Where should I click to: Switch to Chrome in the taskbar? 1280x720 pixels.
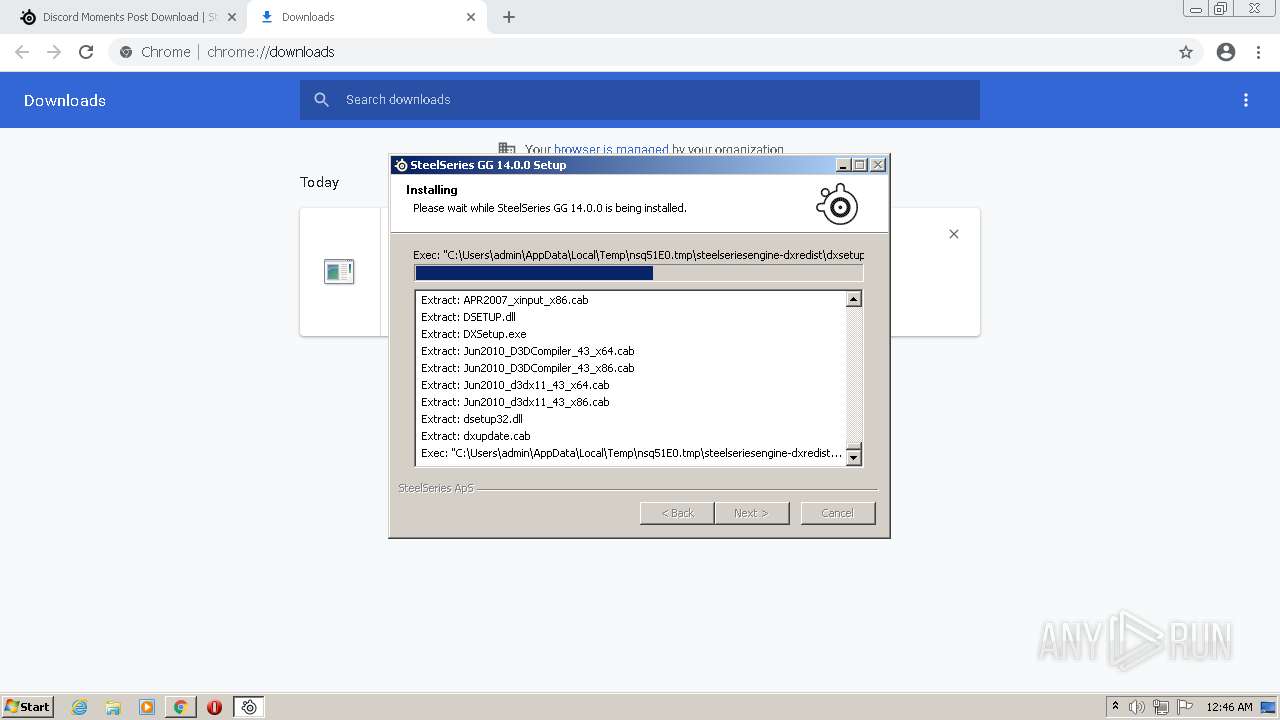coord(181,707)
